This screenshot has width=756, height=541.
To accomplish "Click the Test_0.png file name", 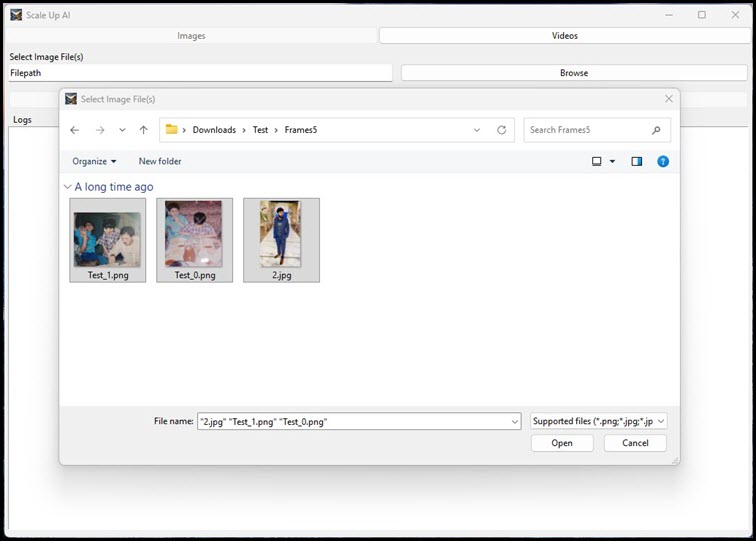I will tap(195, 275).
